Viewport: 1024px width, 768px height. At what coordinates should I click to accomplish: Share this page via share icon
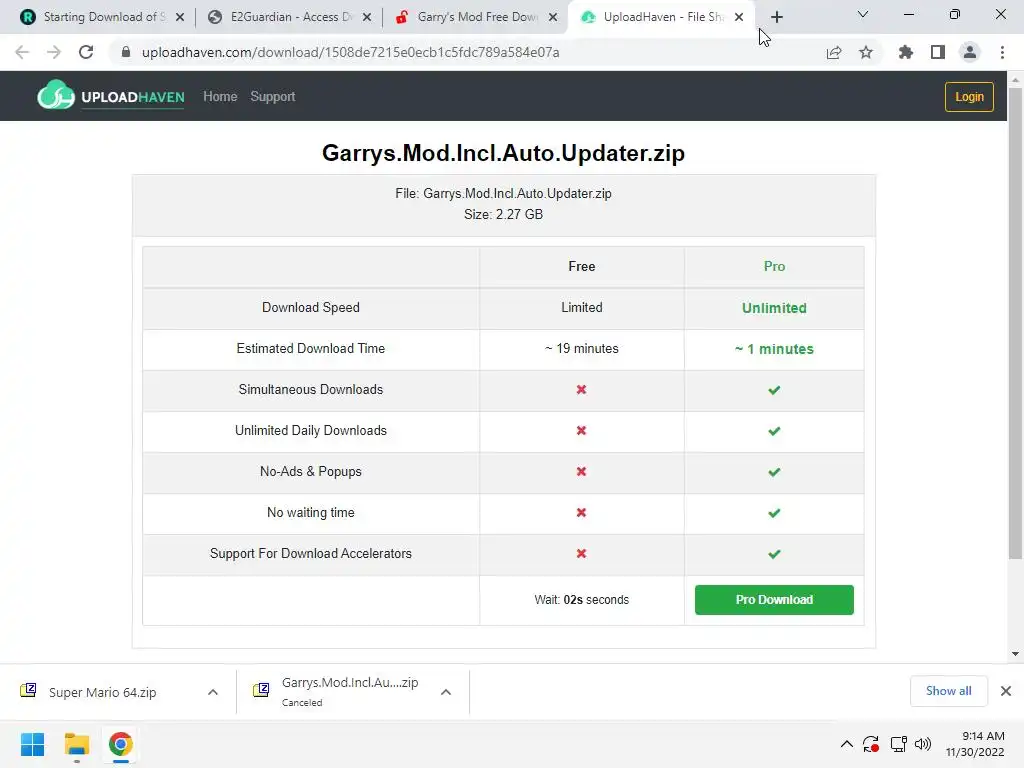[x=834, y=52]
